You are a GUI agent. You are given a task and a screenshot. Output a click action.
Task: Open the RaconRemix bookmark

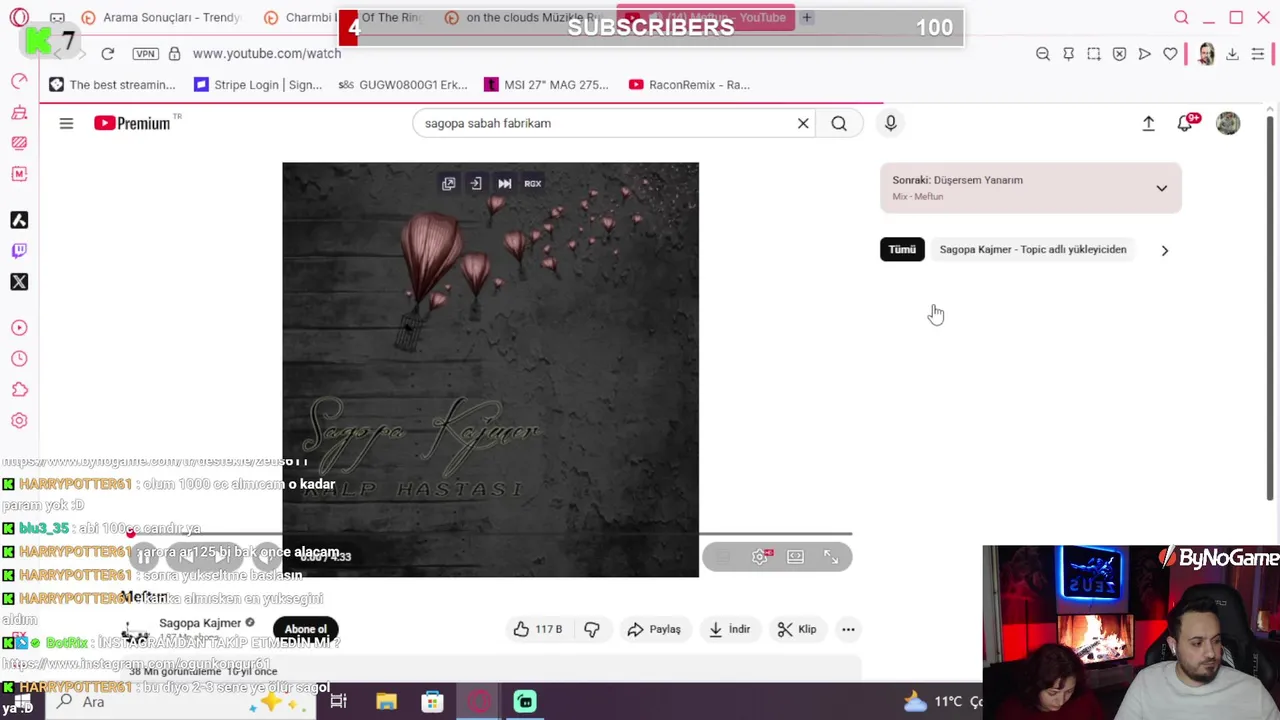tap(689, 85)
